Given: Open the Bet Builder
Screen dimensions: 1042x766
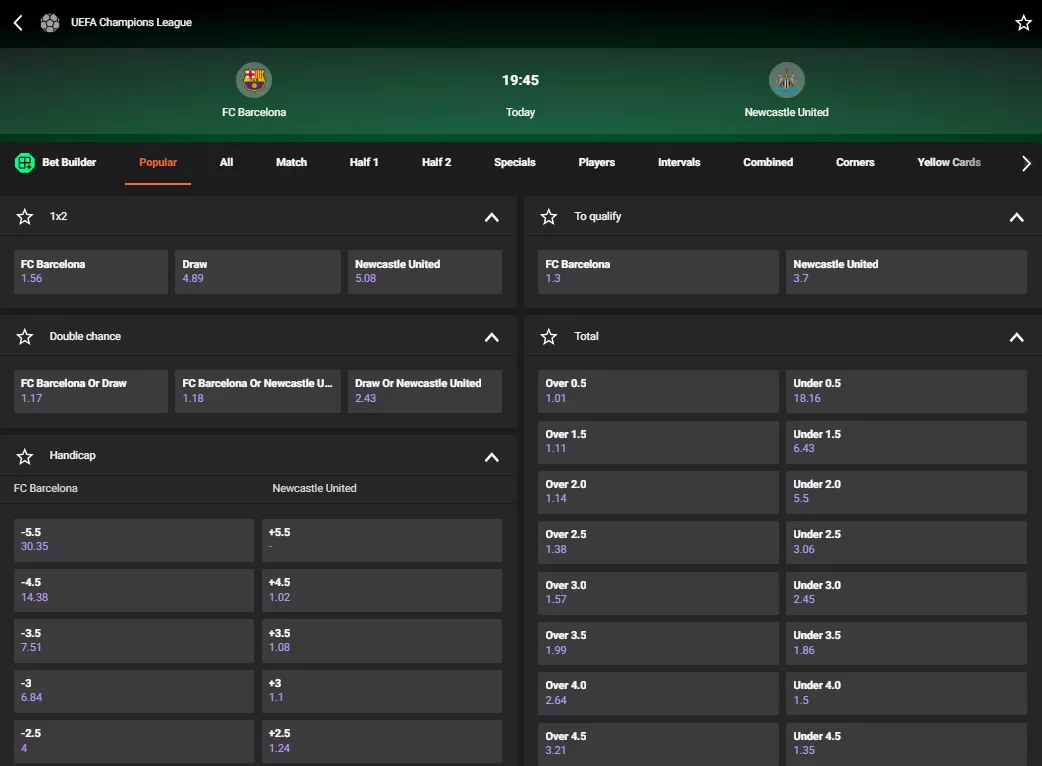Looking at the screenshot, I should pos(55,162).
